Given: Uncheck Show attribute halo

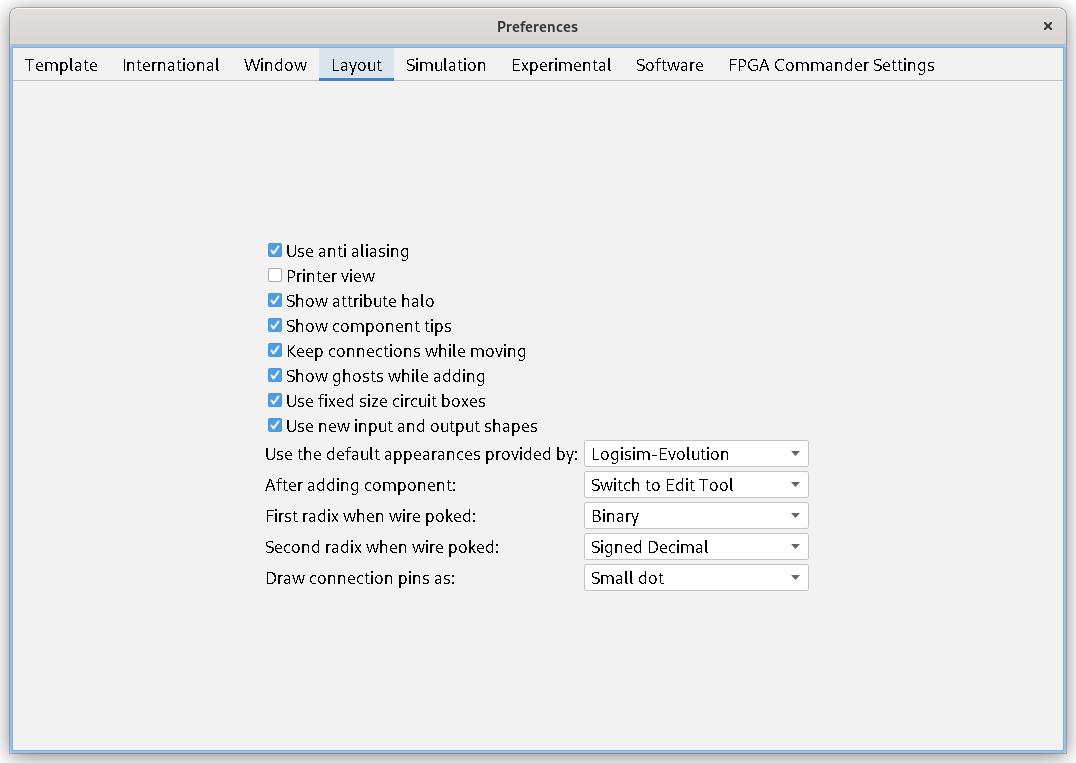Looking at the screenshot, I should tap(275, 300).
